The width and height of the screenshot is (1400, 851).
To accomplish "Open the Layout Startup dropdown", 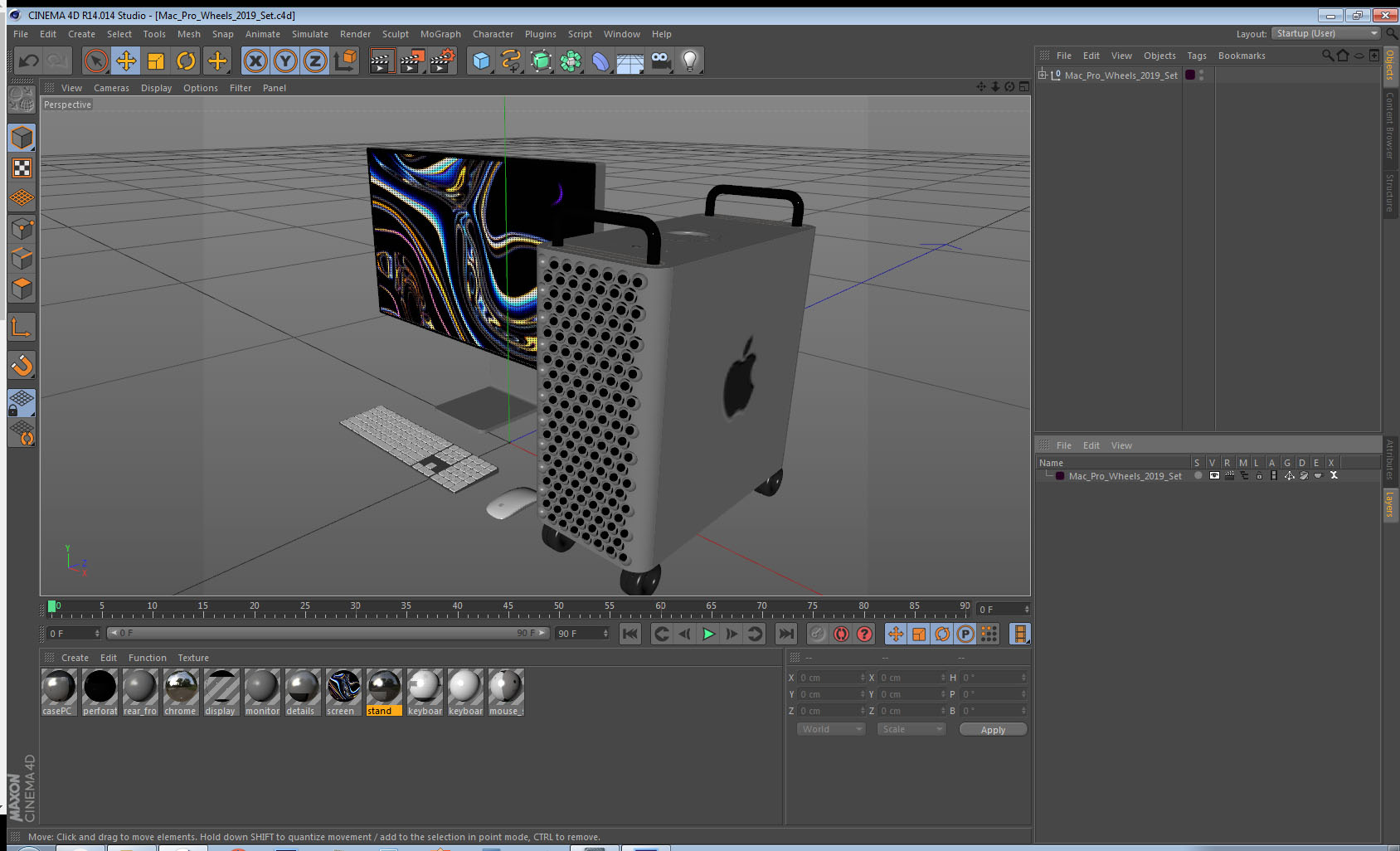I will [1326, 33].
